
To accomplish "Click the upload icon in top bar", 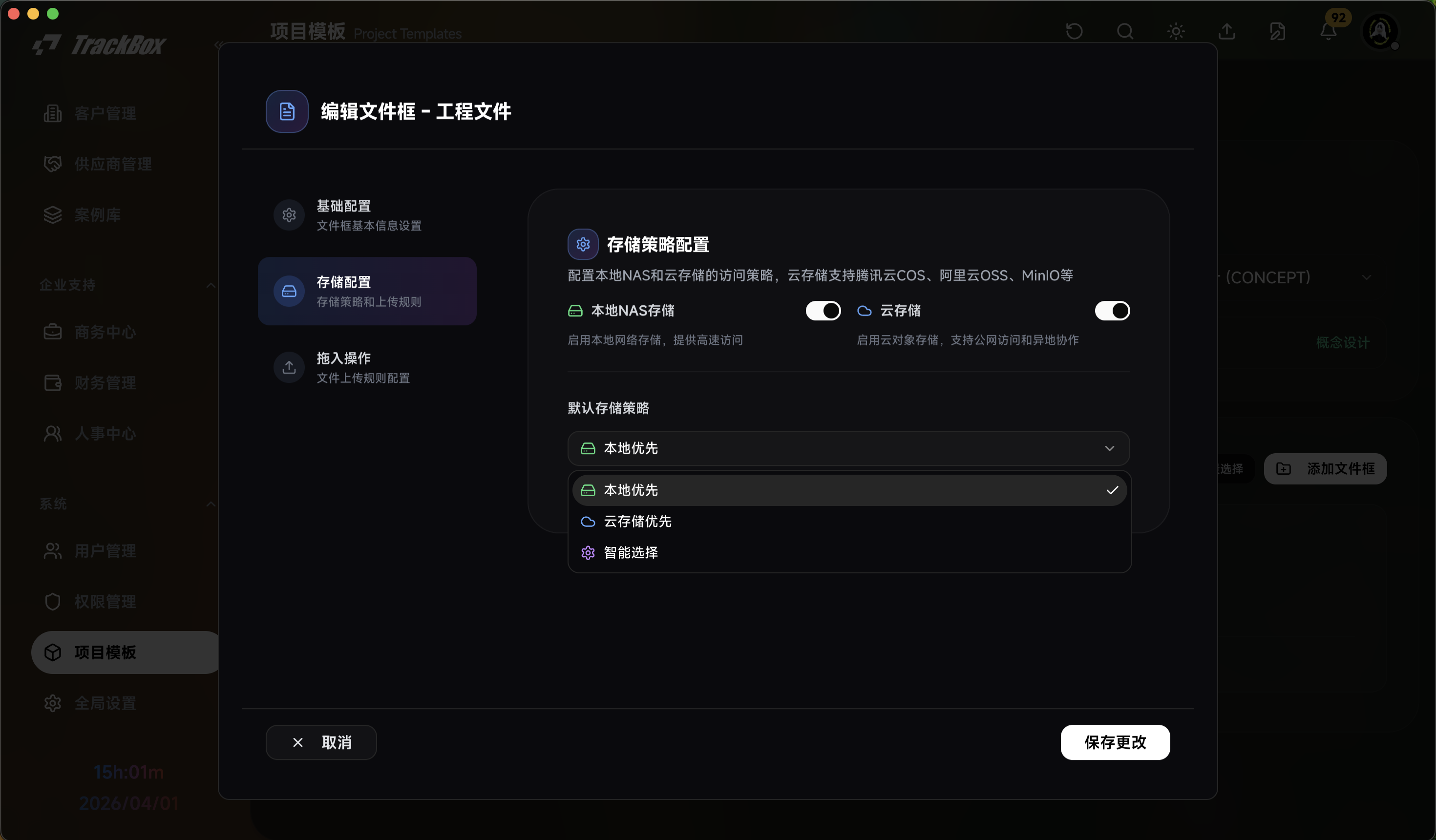I will click(1227, 31).
